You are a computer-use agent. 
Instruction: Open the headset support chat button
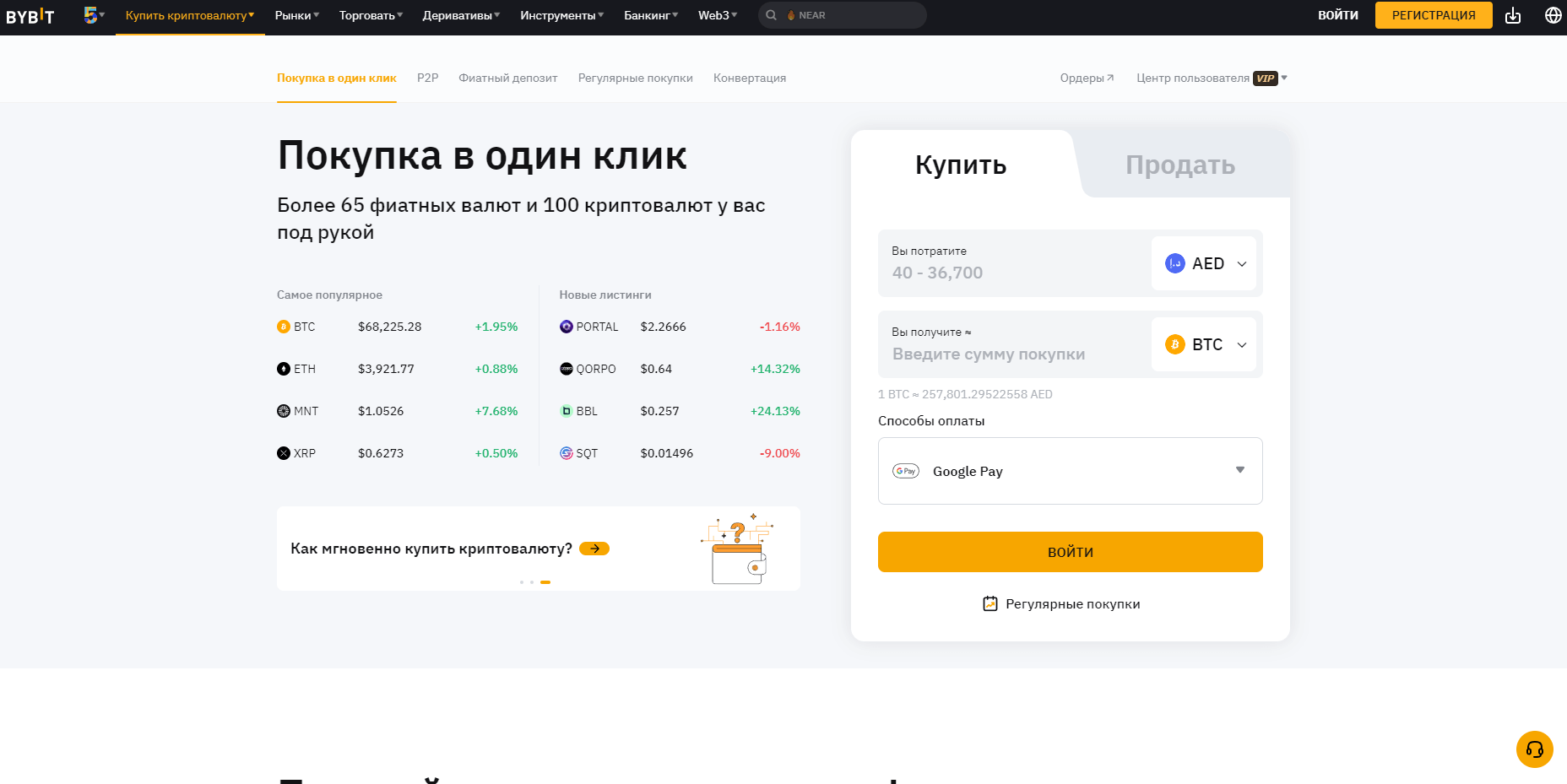point(1534,749)
